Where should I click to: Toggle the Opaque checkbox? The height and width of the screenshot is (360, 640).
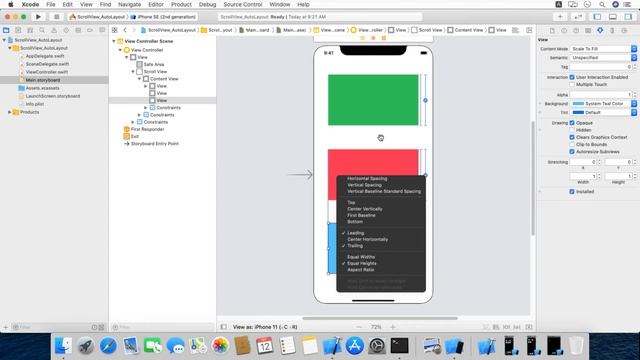coord(572,123)
